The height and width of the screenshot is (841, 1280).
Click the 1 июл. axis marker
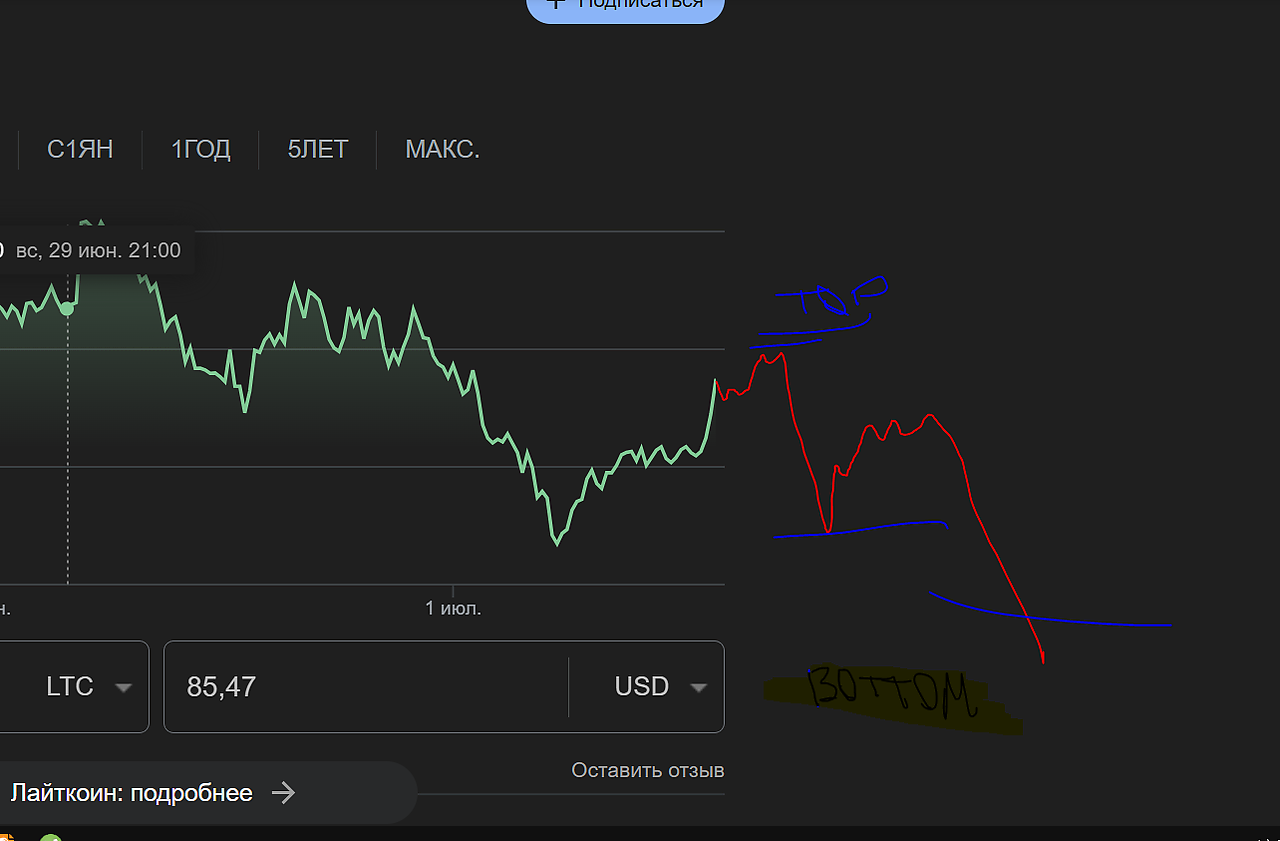click(x=453, y=608)
